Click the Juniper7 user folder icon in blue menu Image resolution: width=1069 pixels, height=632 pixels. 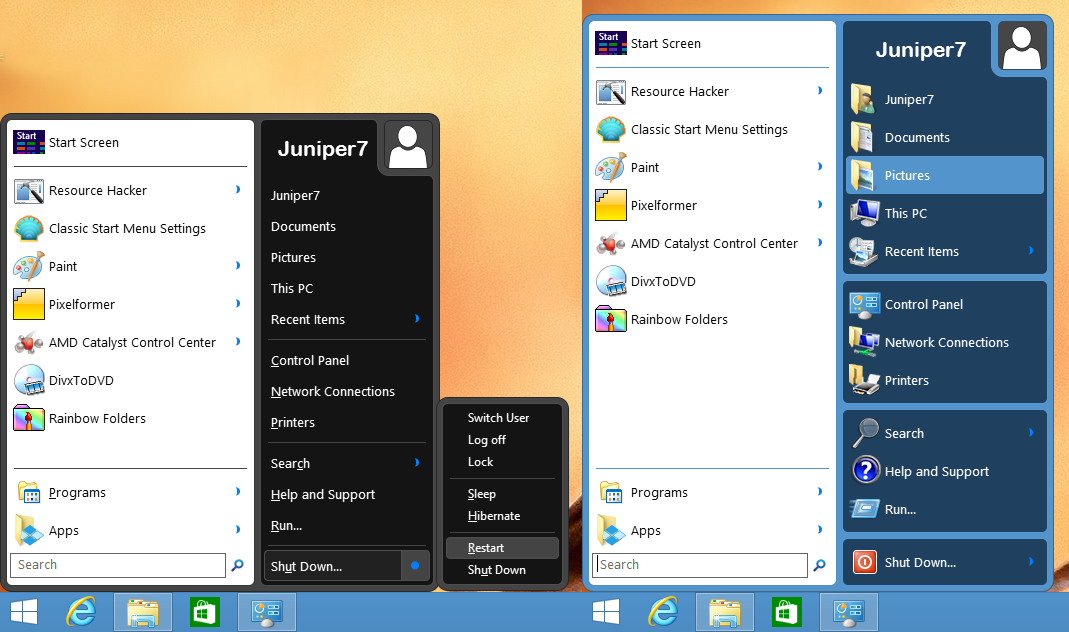pos(863,100)
